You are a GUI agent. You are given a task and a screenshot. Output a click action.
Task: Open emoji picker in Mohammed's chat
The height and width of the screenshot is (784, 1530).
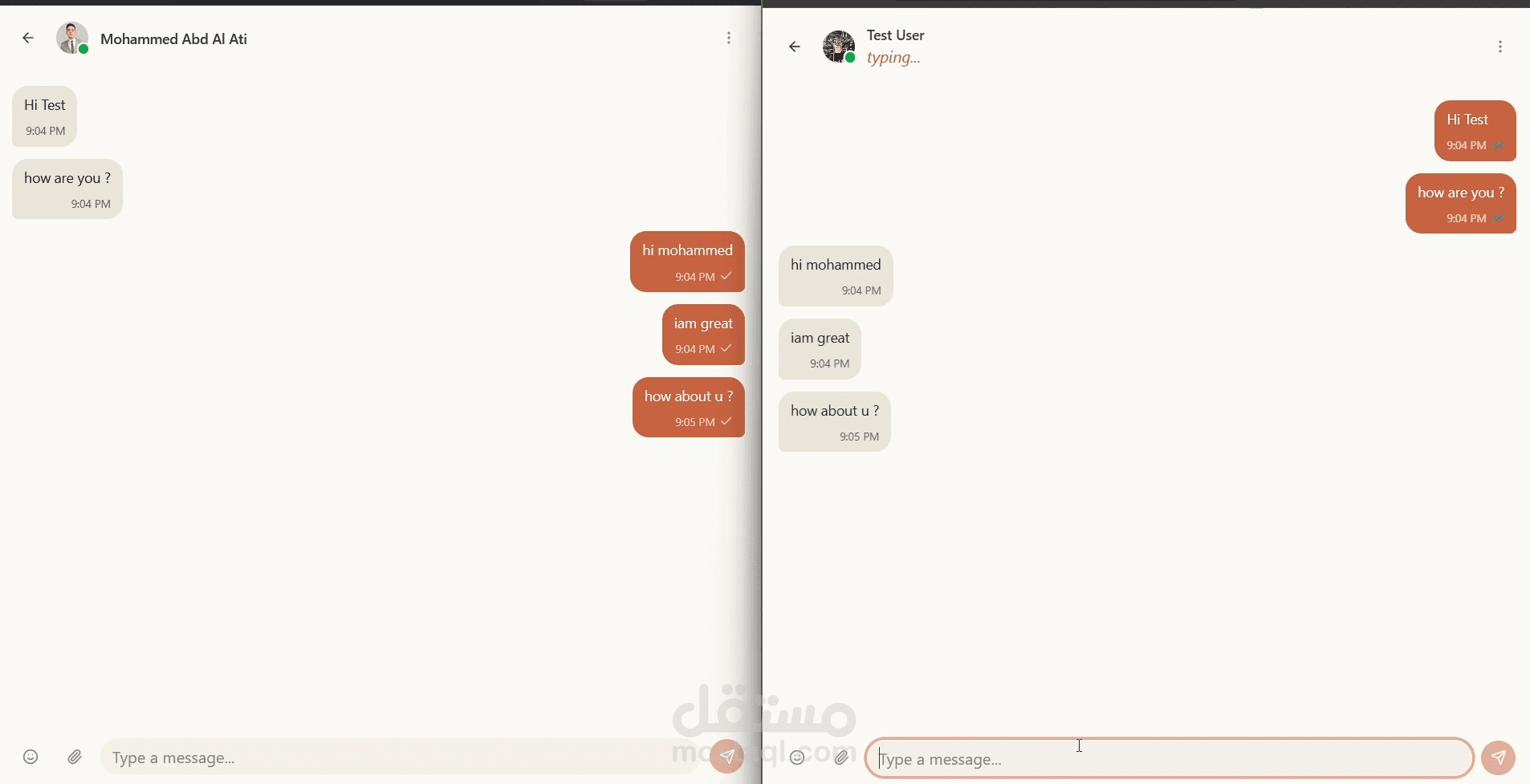(31, 757)
